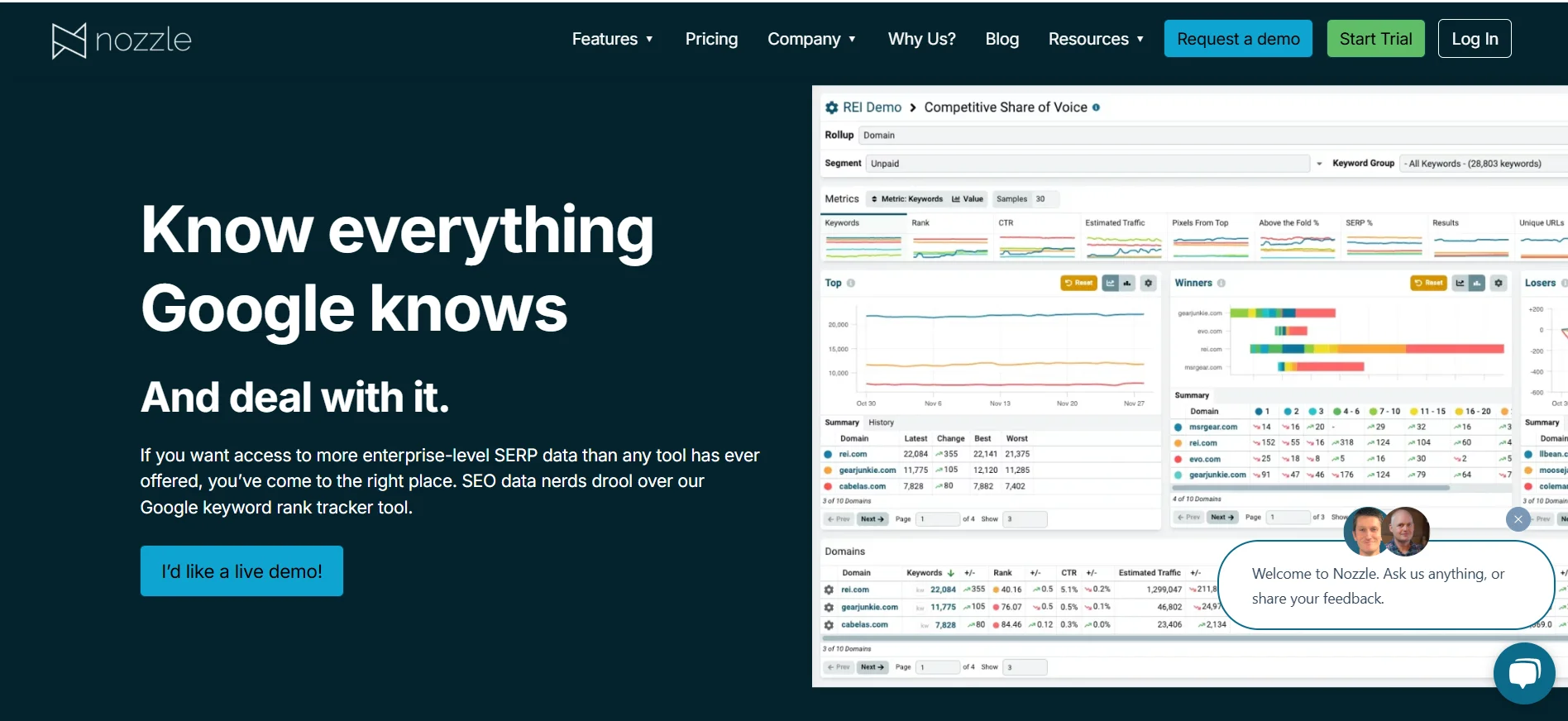Click info icon next to Top heading
This screenshot has width=1568, height=721.
(851, 283)
